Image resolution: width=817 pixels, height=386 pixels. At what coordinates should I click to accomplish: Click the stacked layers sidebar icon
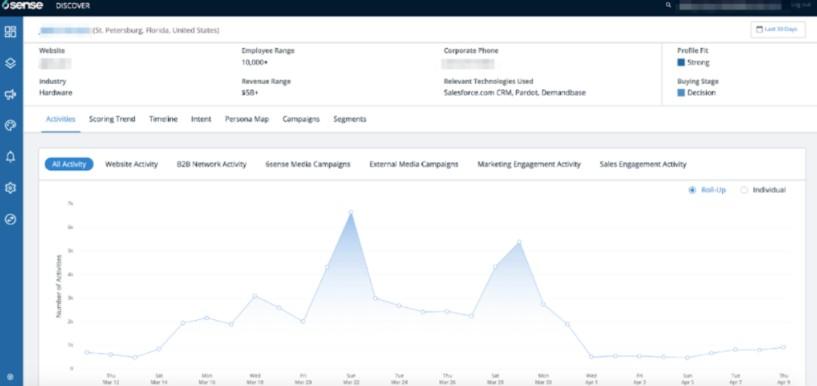10,63
